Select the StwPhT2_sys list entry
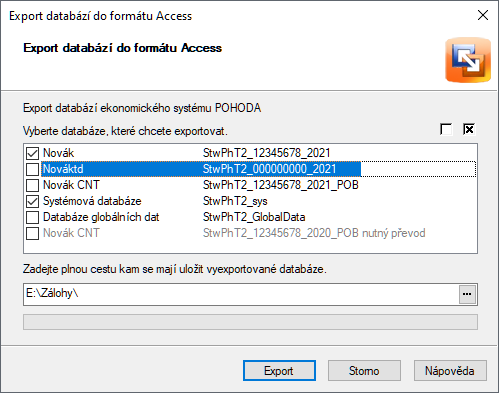The width and height of the screenshot is (499, 393). (x=250, y=201)
